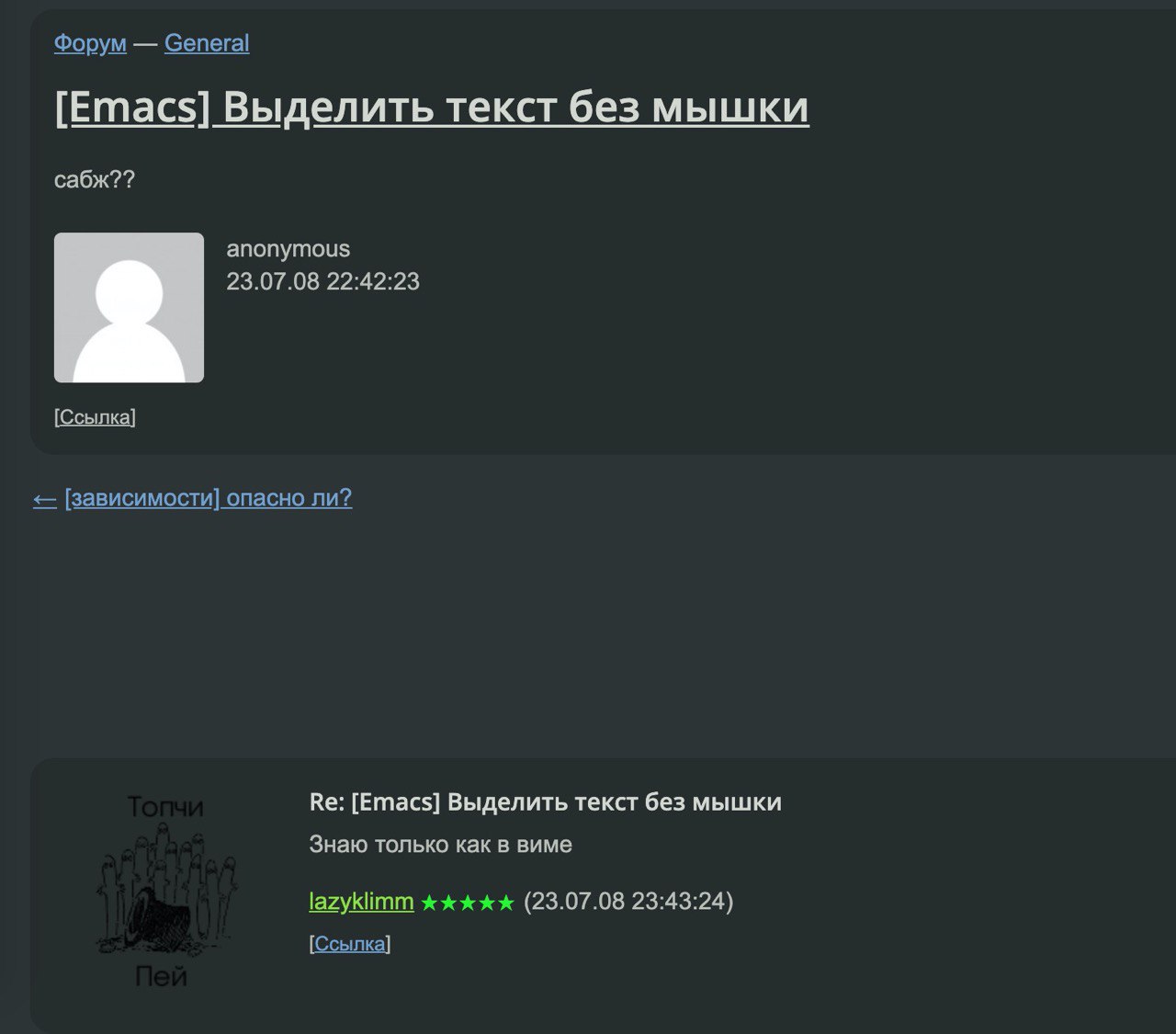Click the figures drawing in lazyklimm's avatar

click(165, 892)
